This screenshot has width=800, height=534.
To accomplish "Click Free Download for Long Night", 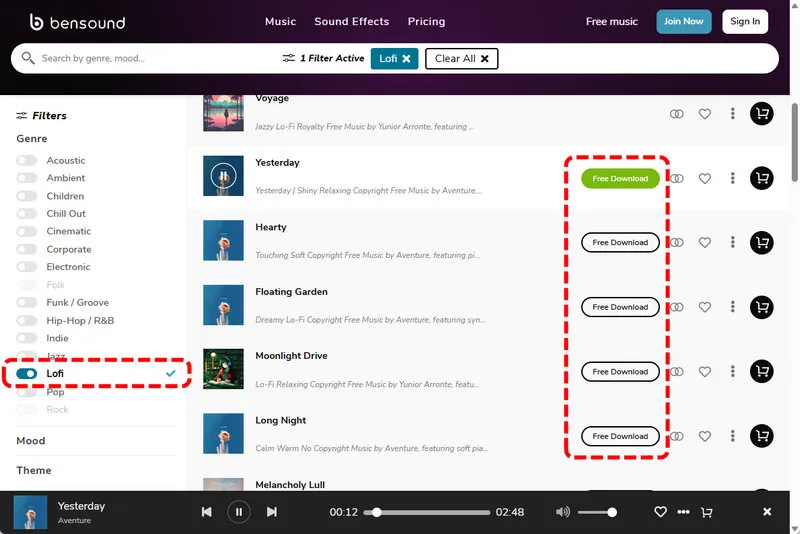I will [x=620, y=436].
